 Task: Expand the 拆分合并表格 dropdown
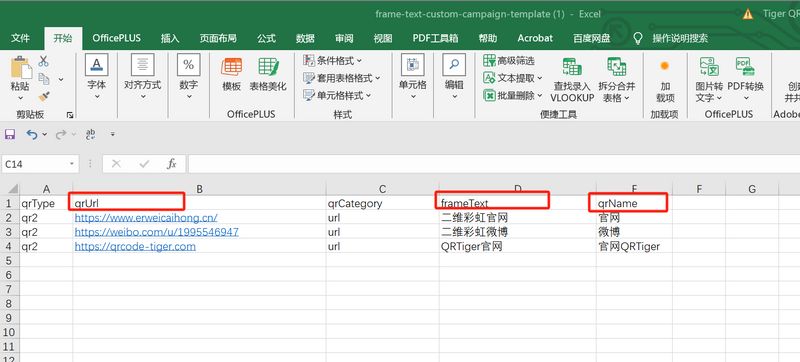tap(627, 98)
